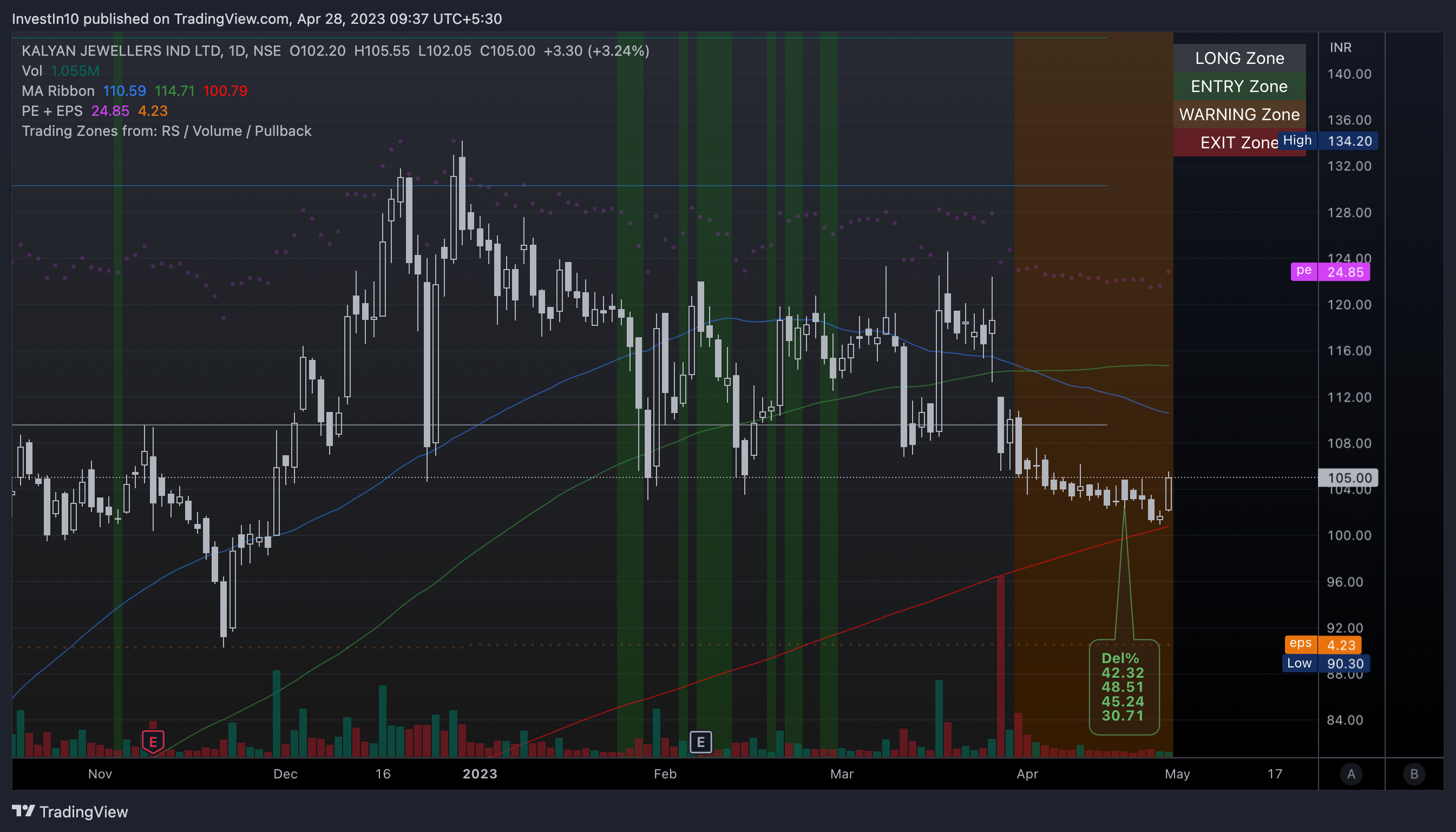
Task: Click the 2023 label on time axis
Action: pyautogui.click(x=480, y=774)
